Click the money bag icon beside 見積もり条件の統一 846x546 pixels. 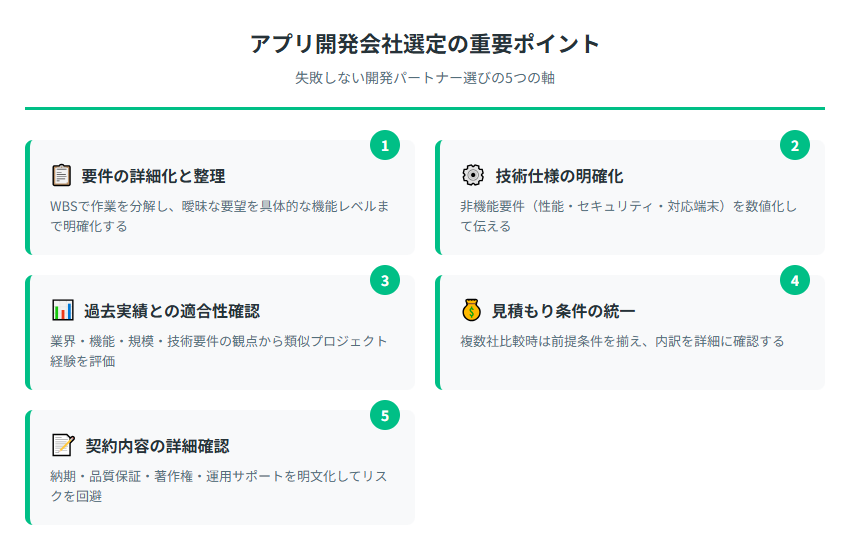(472, 310)
